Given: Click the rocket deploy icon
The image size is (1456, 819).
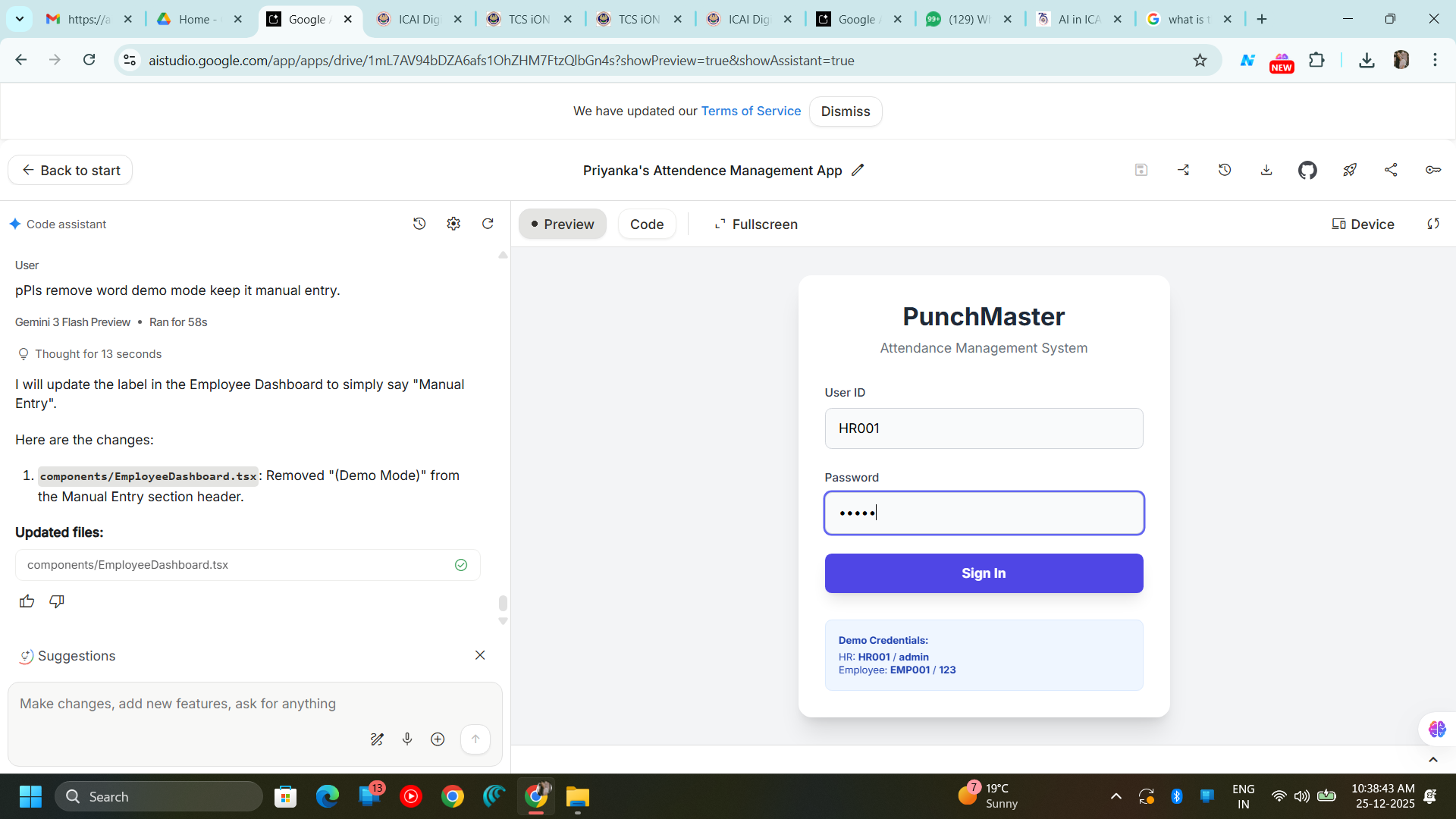Looking at the screenshot, I should pyautogui.click(x=1350, y=170).
